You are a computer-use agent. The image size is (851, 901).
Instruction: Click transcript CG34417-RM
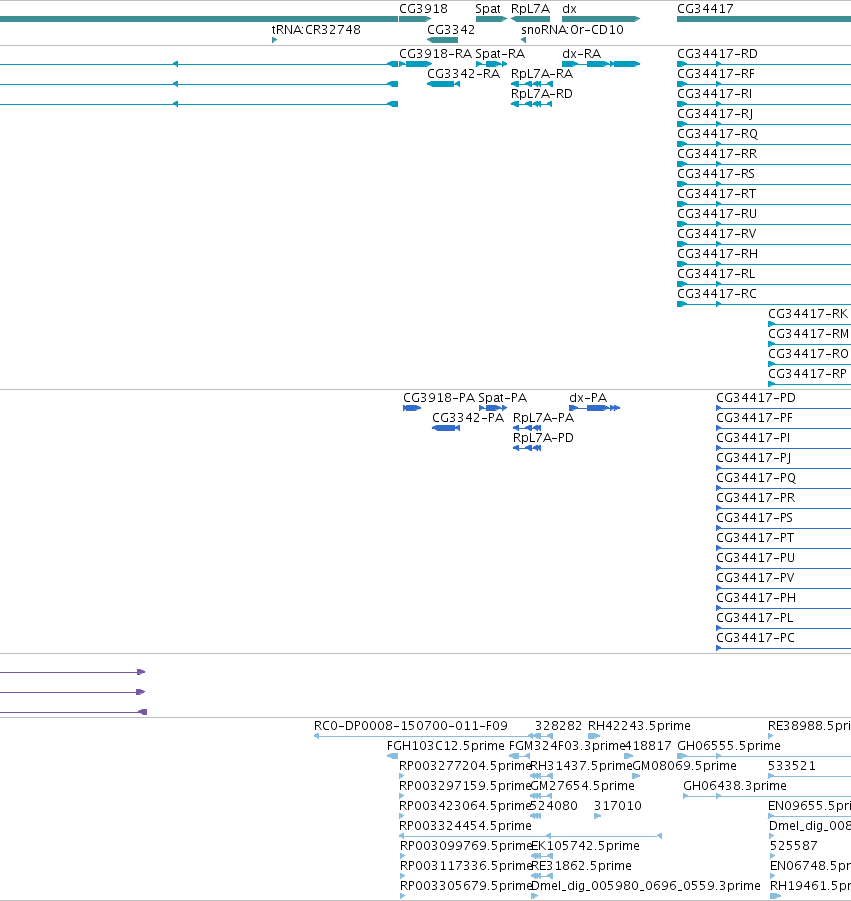pos(808,334)
